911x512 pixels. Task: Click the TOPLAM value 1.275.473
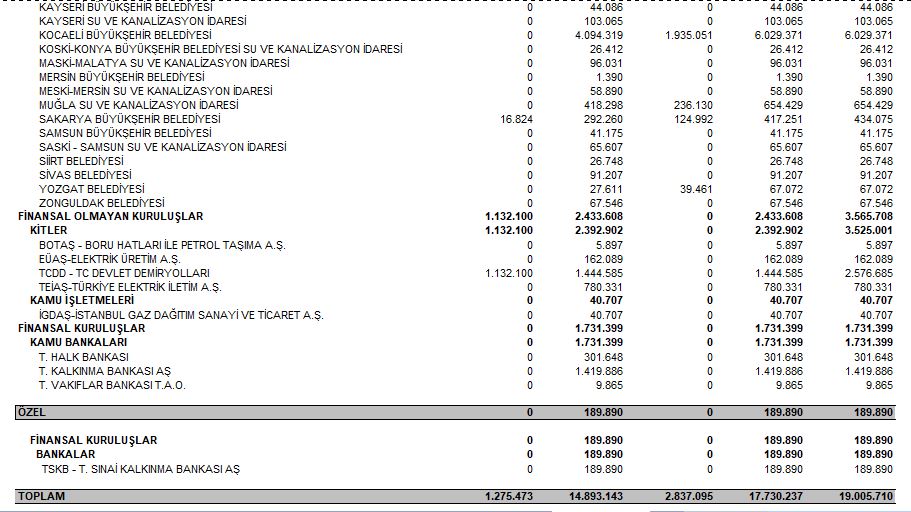point(509,496)
